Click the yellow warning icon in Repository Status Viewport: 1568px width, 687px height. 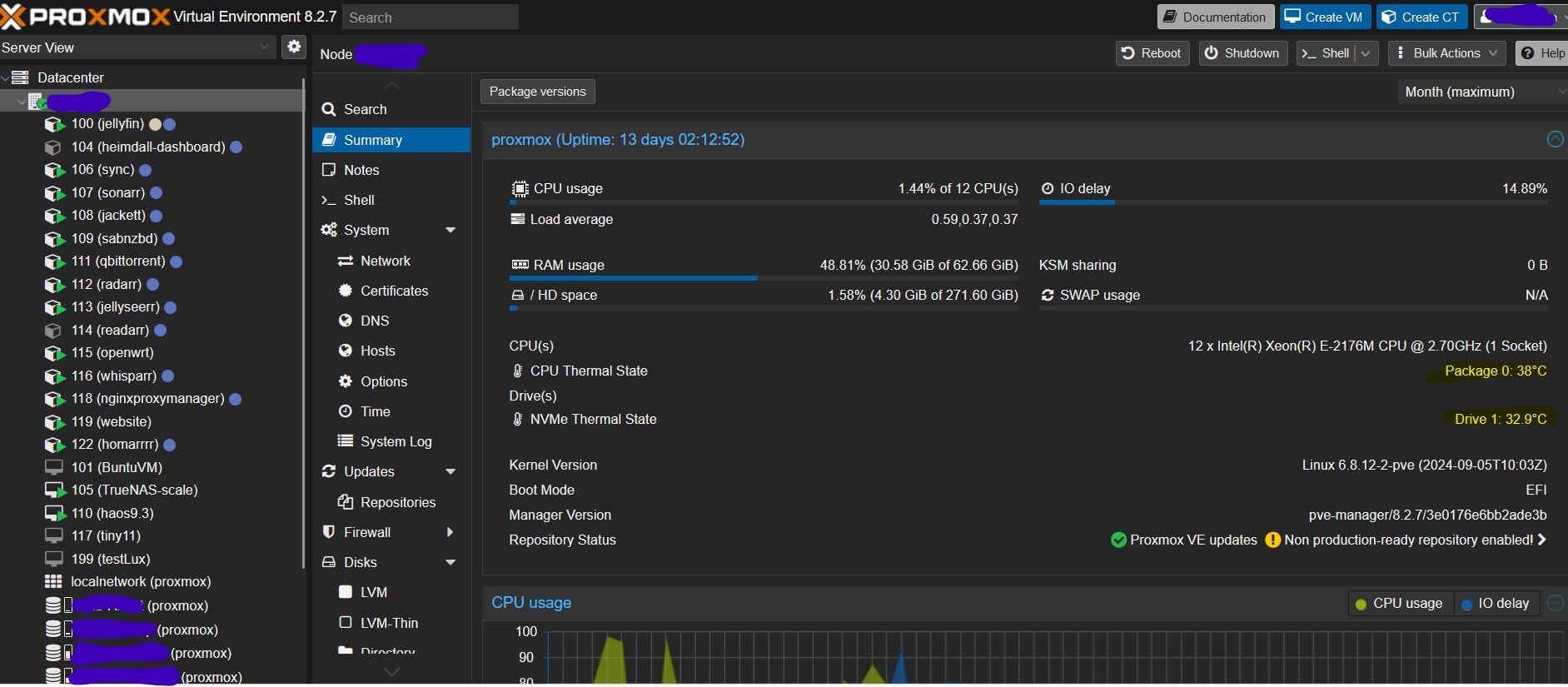click(x=1272, y=540)
